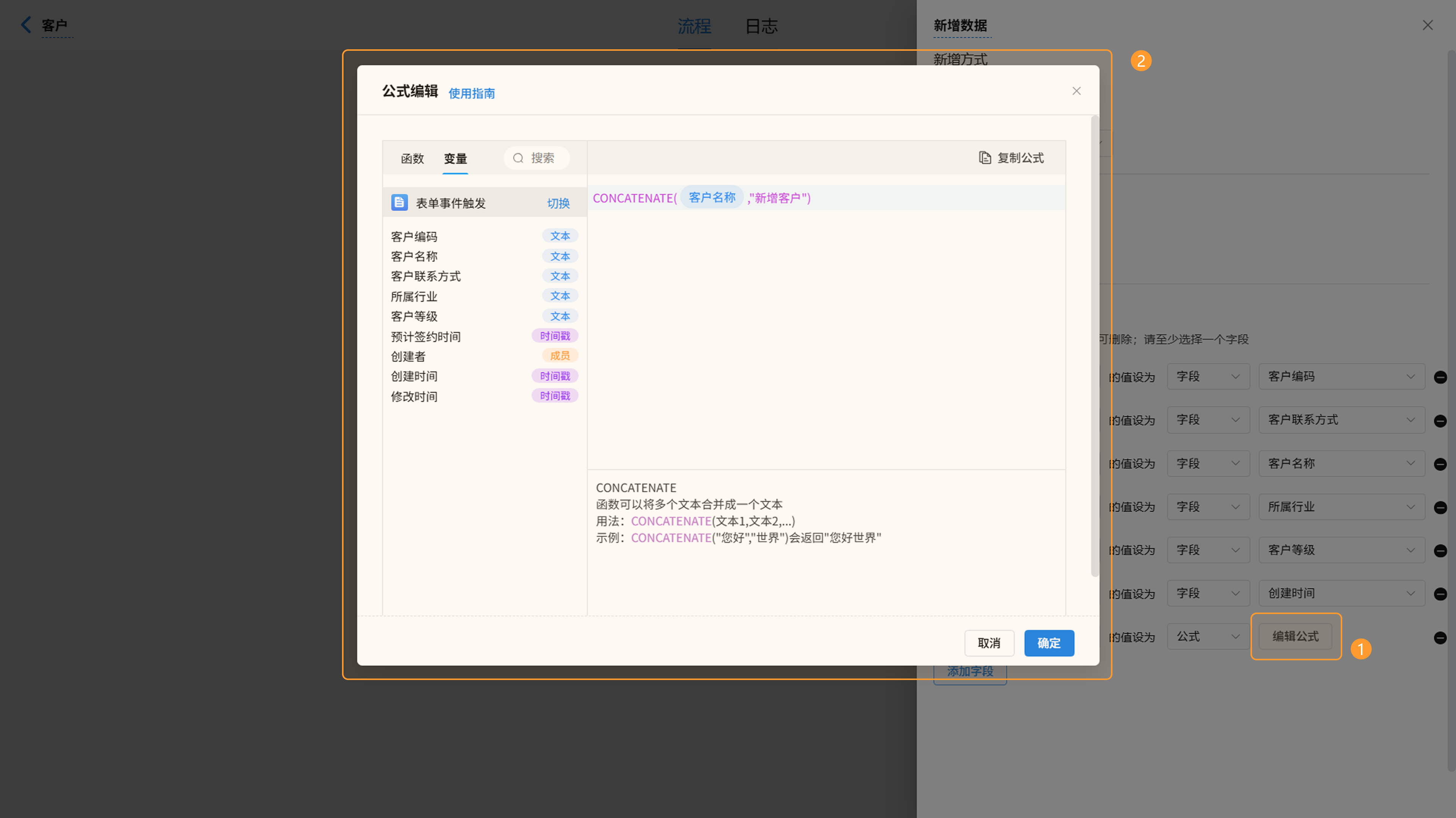Remove the 公式 field row
Screen dimensions: 1456x818
[x=1440, y=637]
